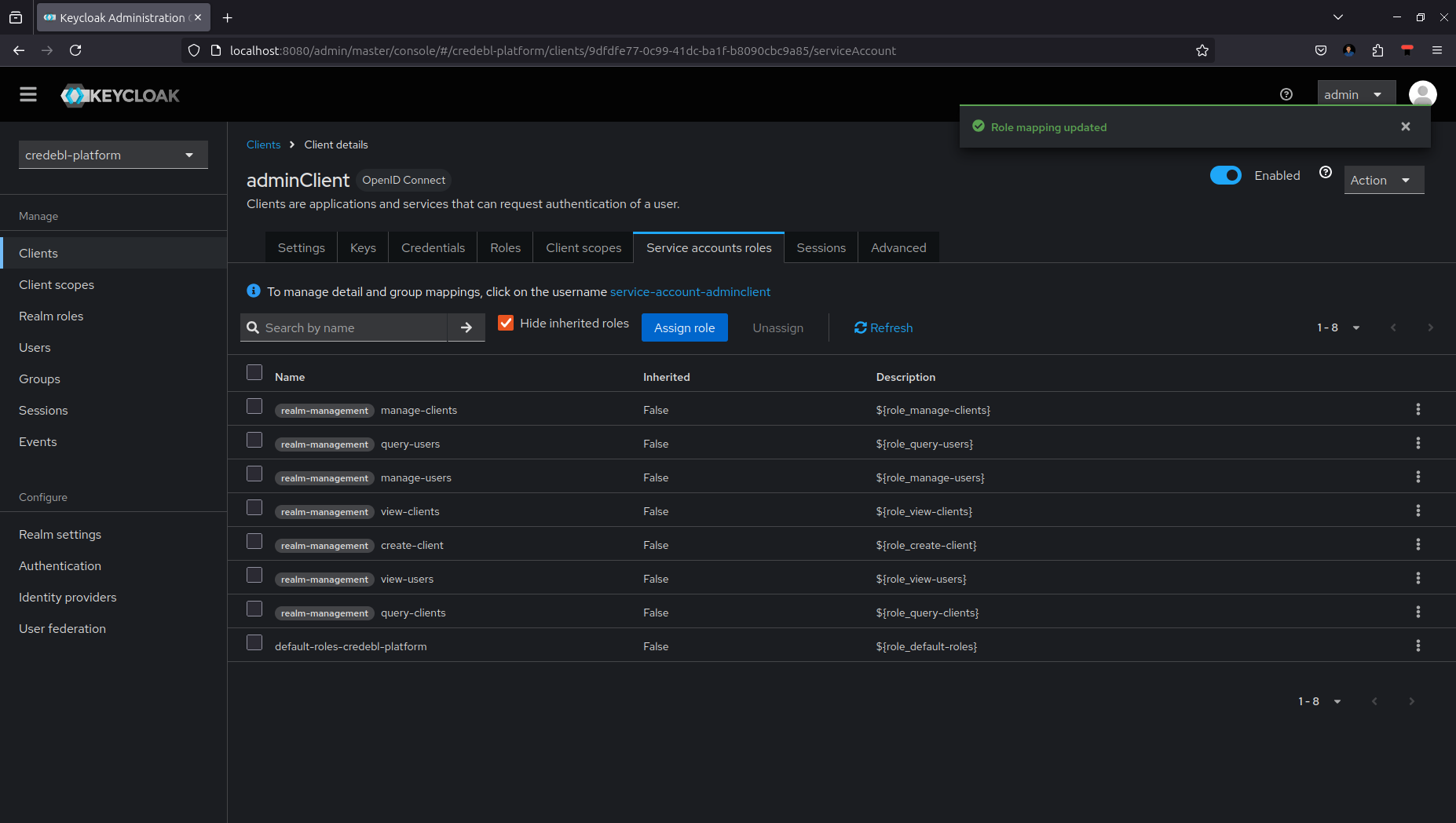Click the search arrow submit button
1456x823 pixels.
pos(466,327)
